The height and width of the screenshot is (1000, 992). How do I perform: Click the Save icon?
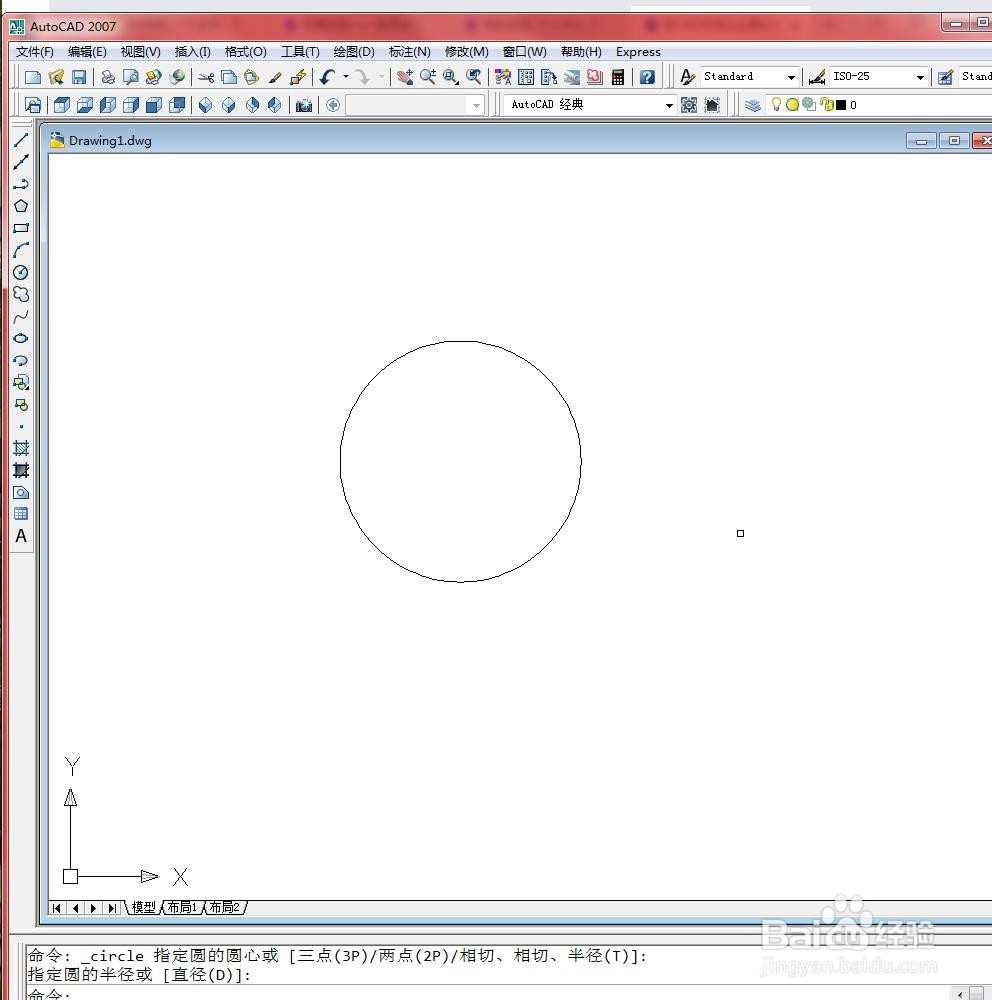(x=79, y=77)
